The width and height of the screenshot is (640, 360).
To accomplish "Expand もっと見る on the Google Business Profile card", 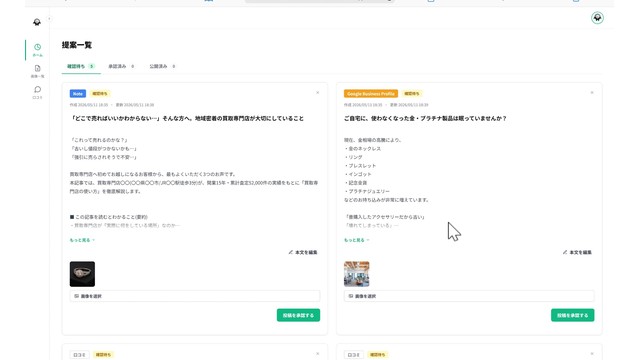I will tap(356, 240).
